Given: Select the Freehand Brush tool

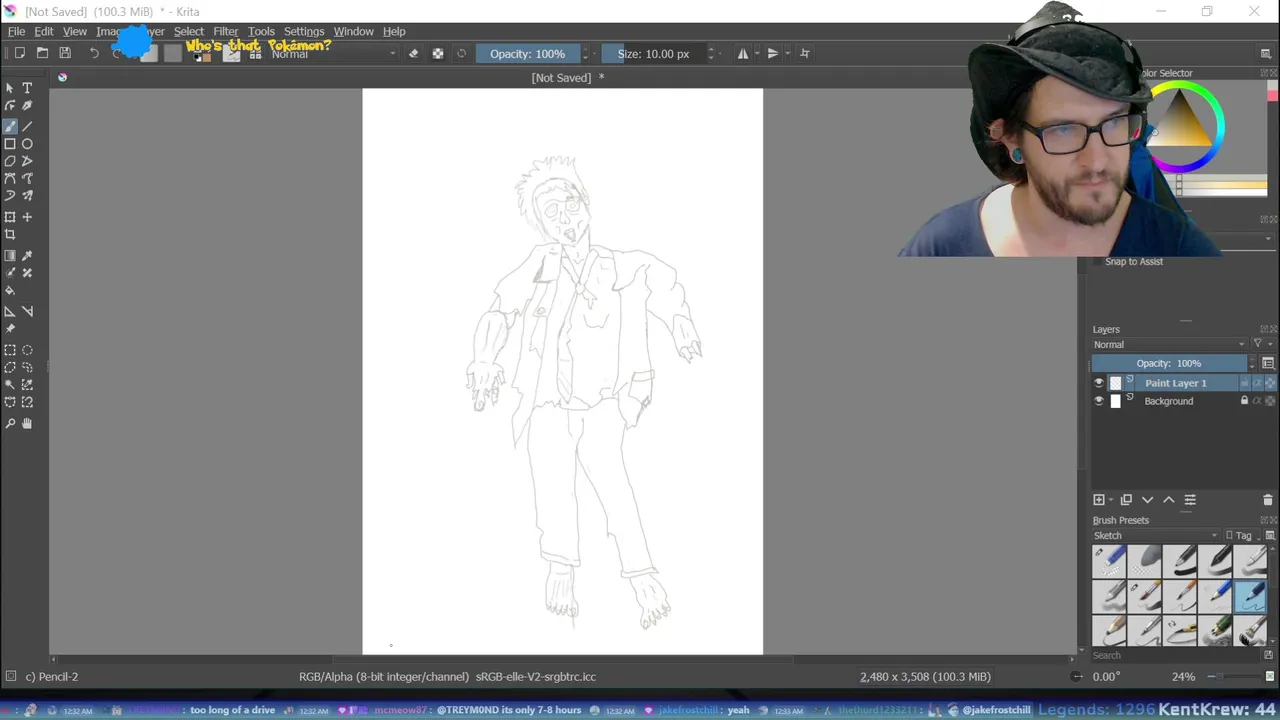Looking at the screenshot, I should [10, 126].
